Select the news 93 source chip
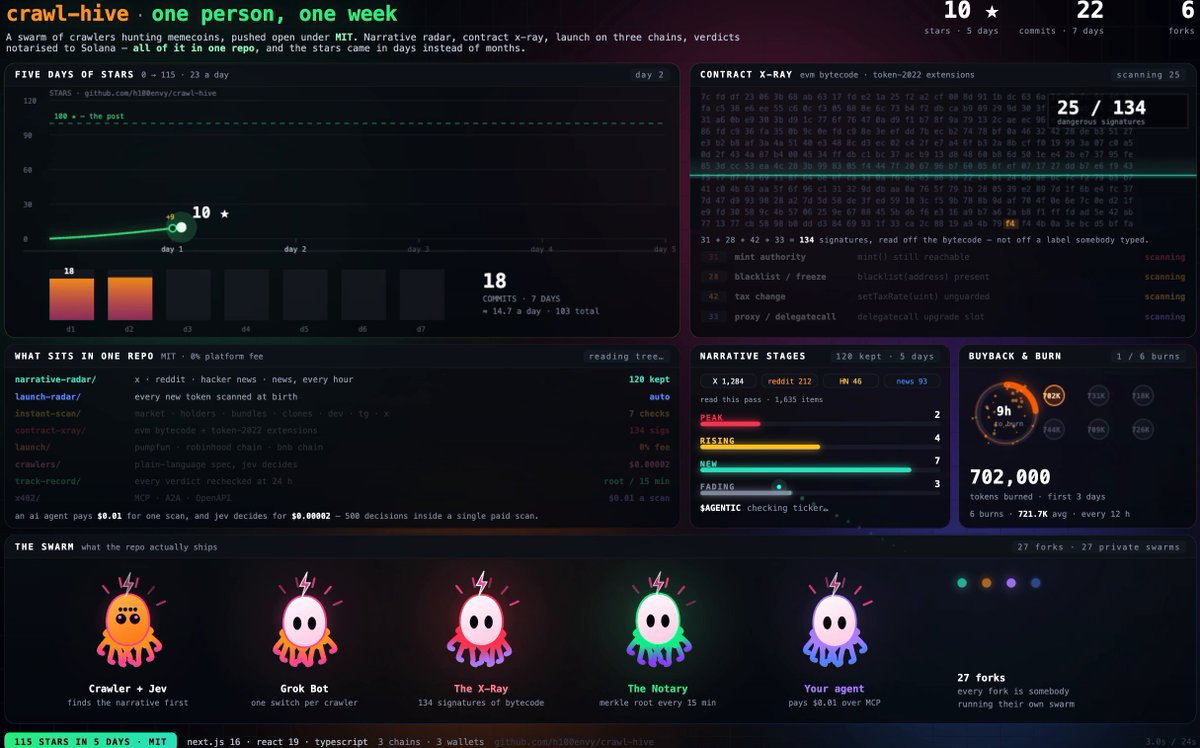The image size is (1200, 748). pos(910,380)
